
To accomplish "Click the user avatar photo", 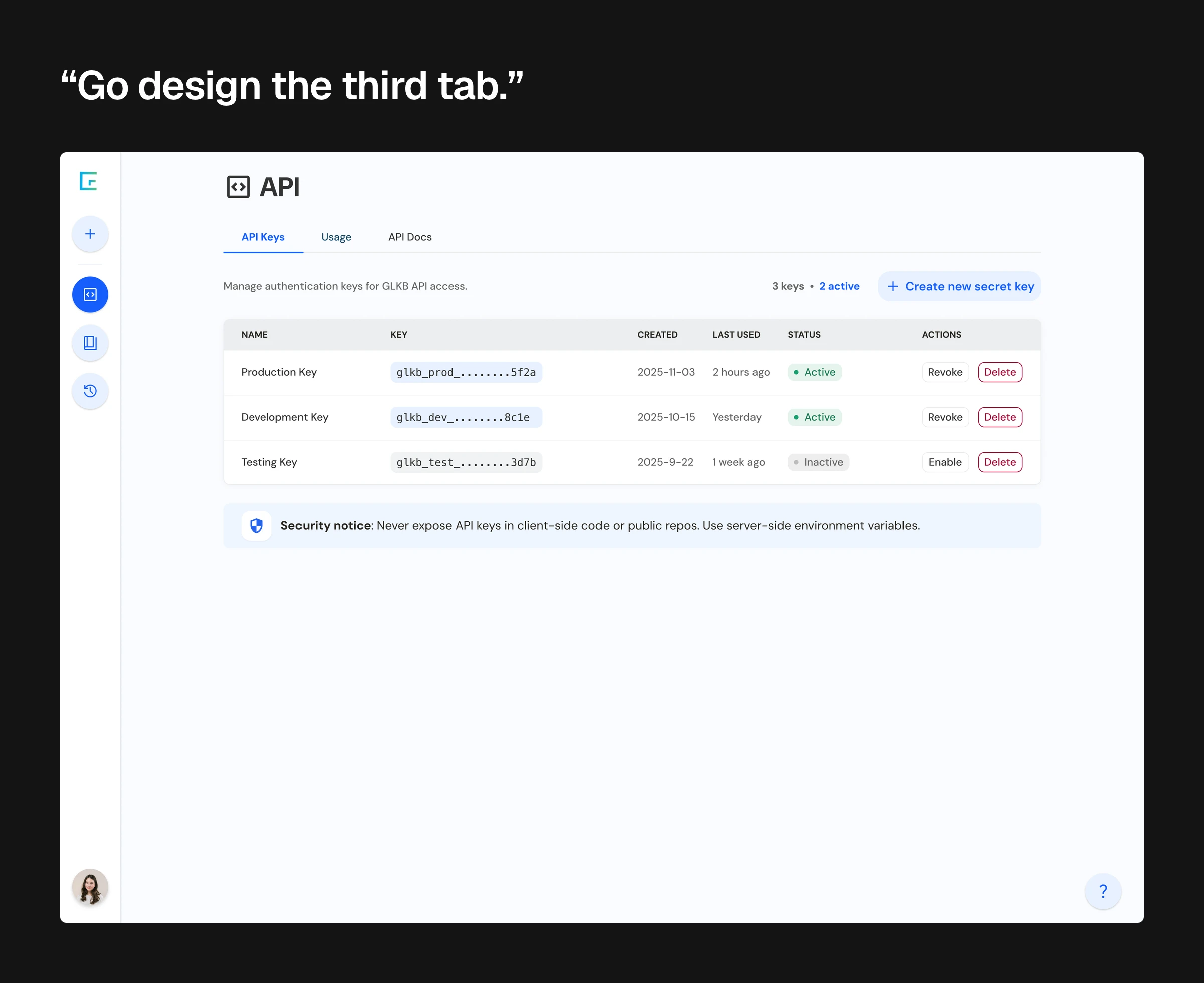I will pyautogui.click(x=90, y=886).
